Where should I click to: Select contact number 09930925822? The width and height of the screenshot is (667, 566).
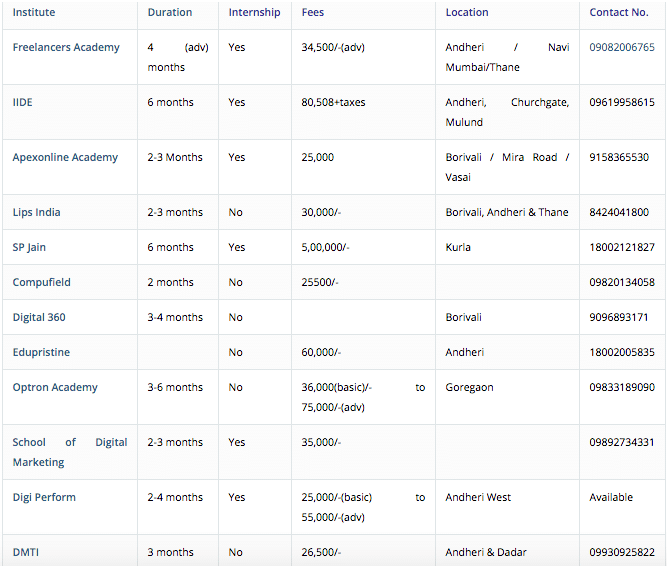[622, 552]
